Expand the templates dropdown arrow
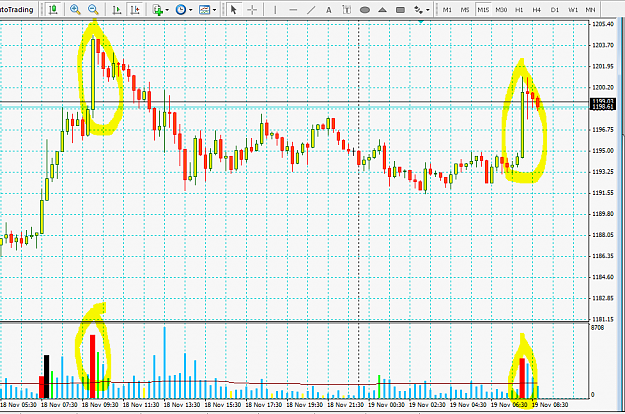Image resolution: width=625 pixels, height=414 pixels. coord(214,10)
